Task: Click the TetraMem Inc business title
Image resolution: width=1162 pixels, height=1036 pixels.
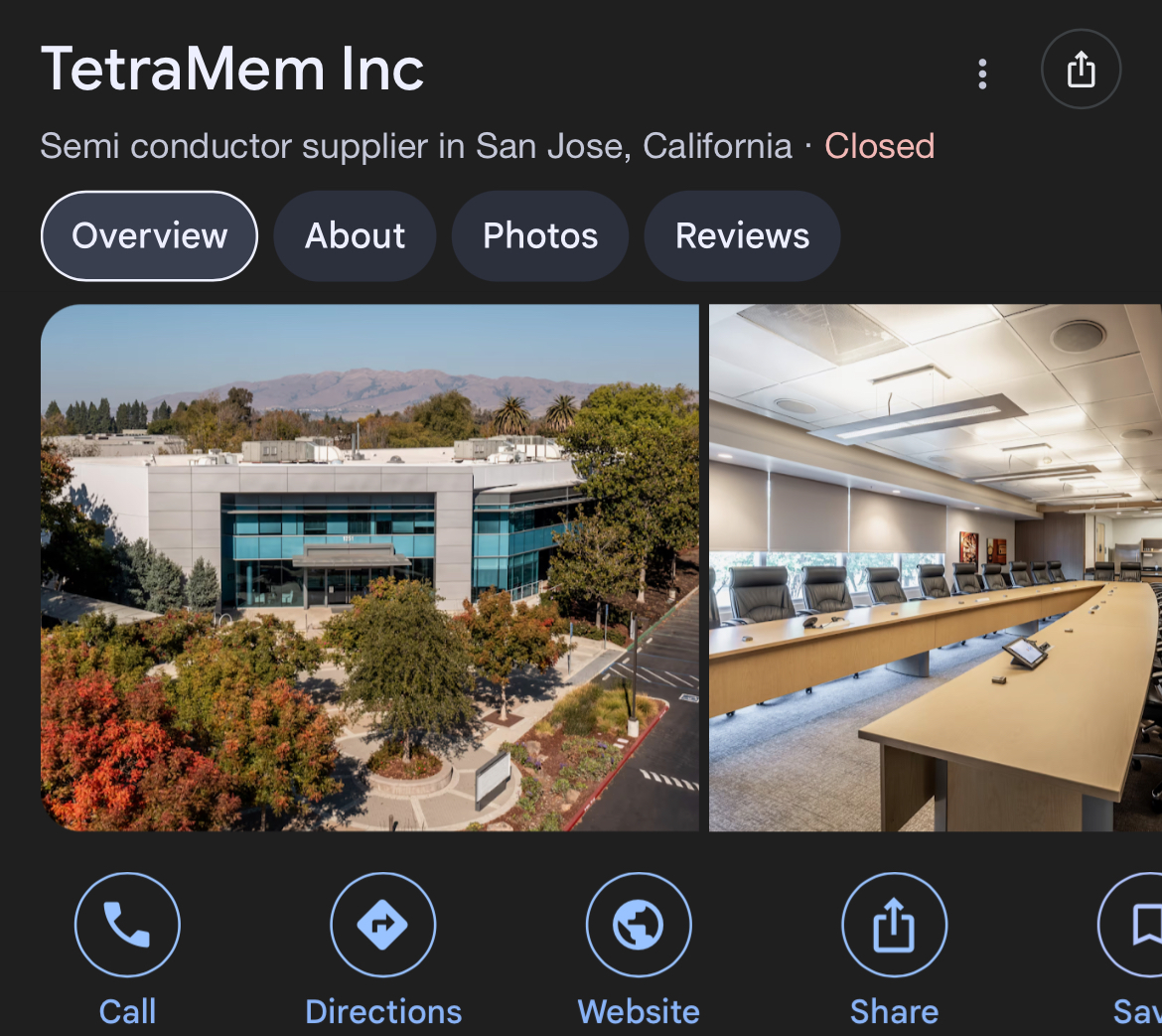Action: [x=232, y=69]
